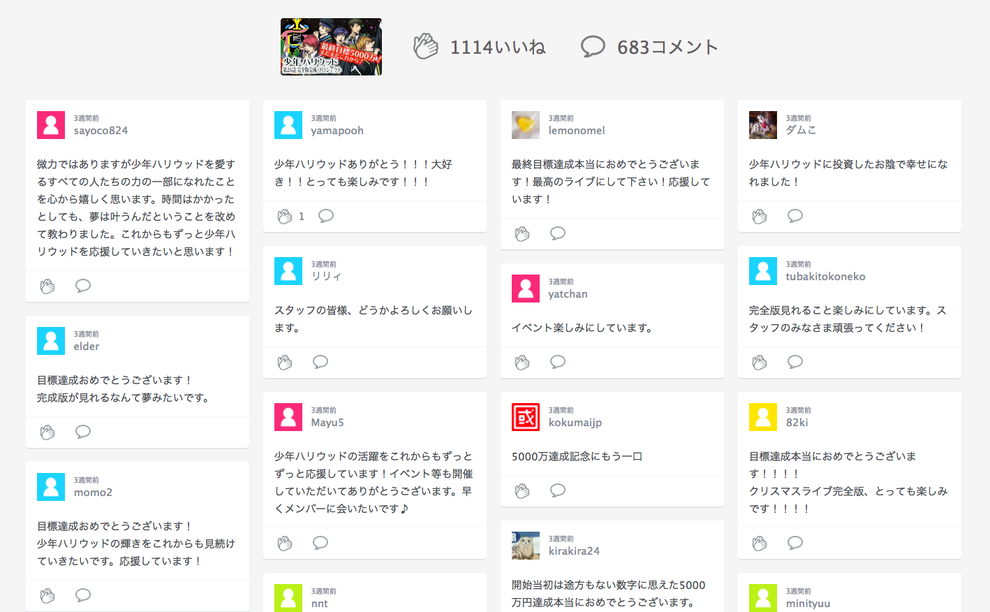Screen dimensions: 990x612
Task: Click the comment bubble on 82ki's post
Action: (795, 543)
